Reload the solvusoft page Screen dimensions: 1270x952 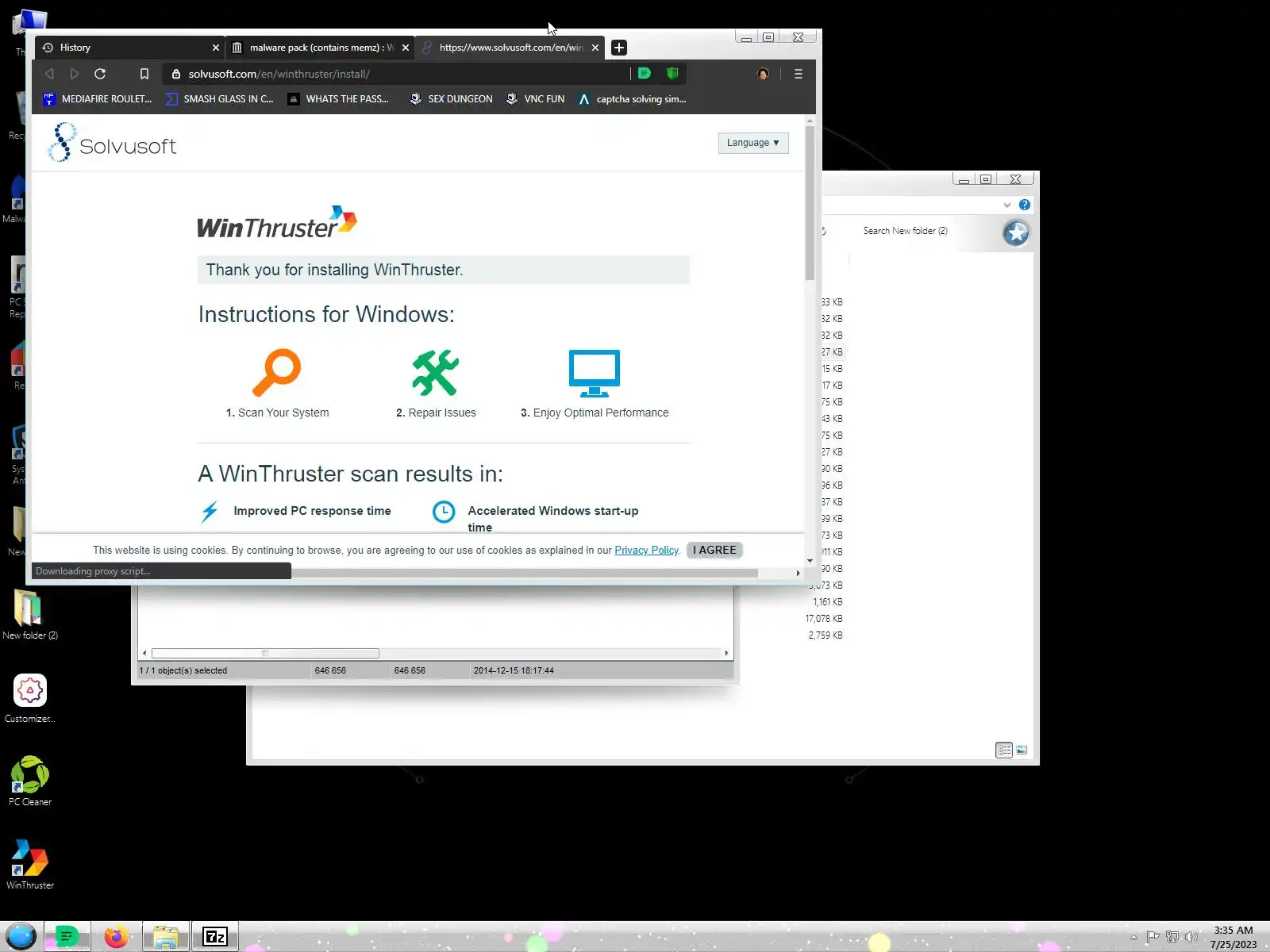(x=100, y=74)
